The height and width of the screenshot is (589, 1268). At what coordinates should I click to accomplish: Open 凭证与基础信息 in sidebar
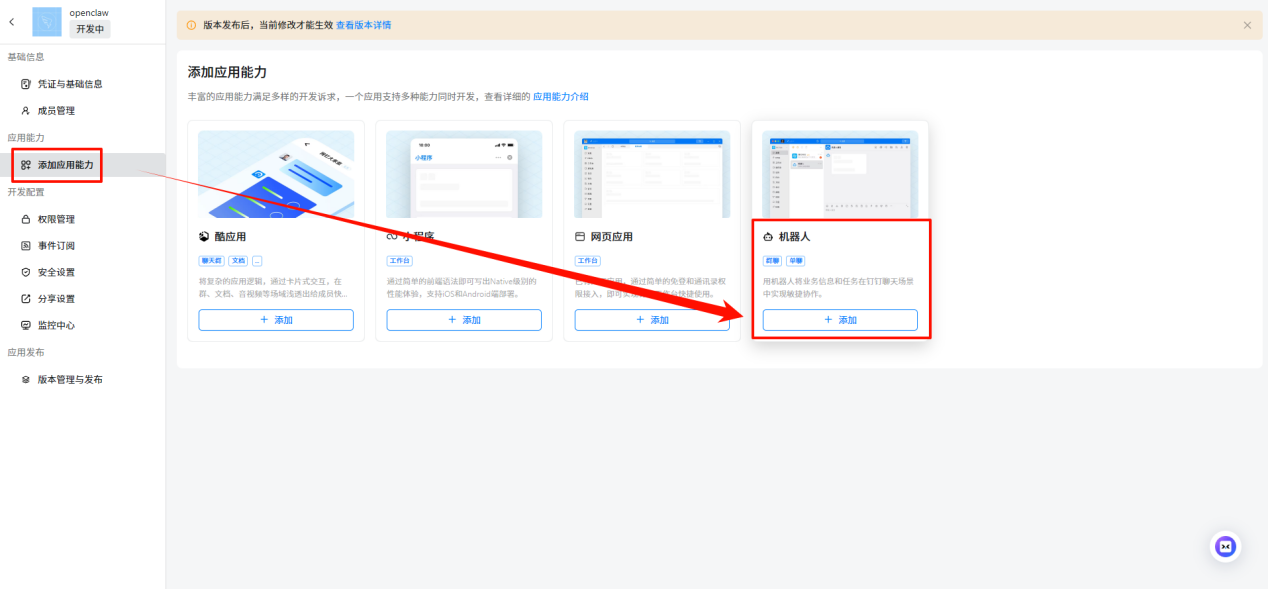coord(70,84)
